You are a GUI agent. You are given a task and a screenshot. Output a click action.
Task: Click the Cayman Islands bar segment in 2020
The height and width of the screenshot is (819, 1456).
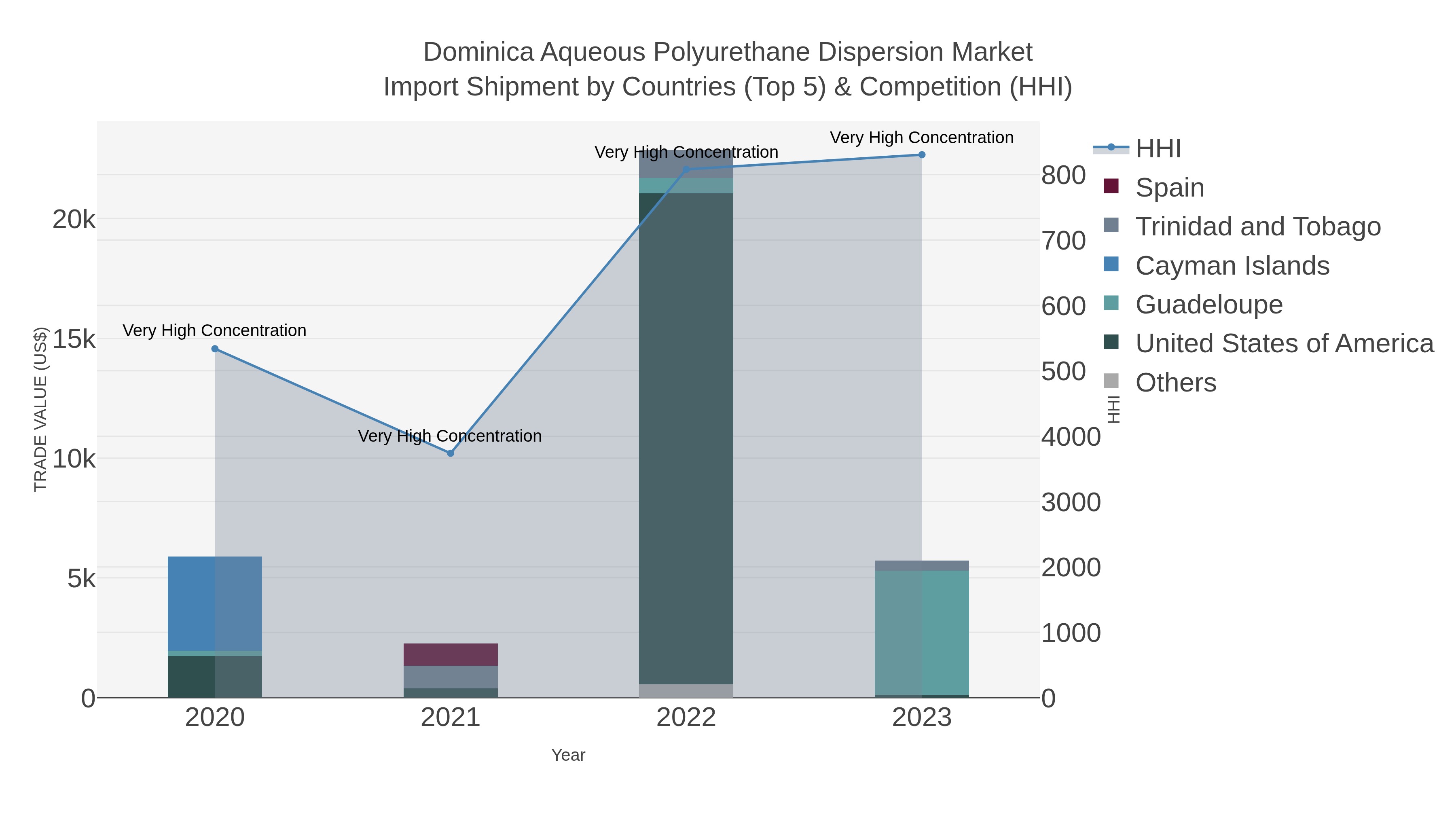click(x=215, y=604)
